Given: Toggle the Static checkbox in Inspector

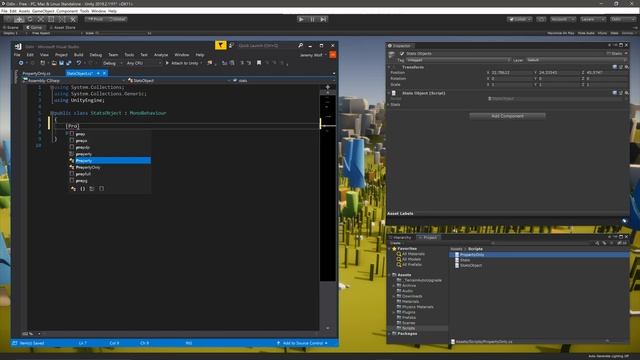Looking at the screenshot, I should click(609, 53).
